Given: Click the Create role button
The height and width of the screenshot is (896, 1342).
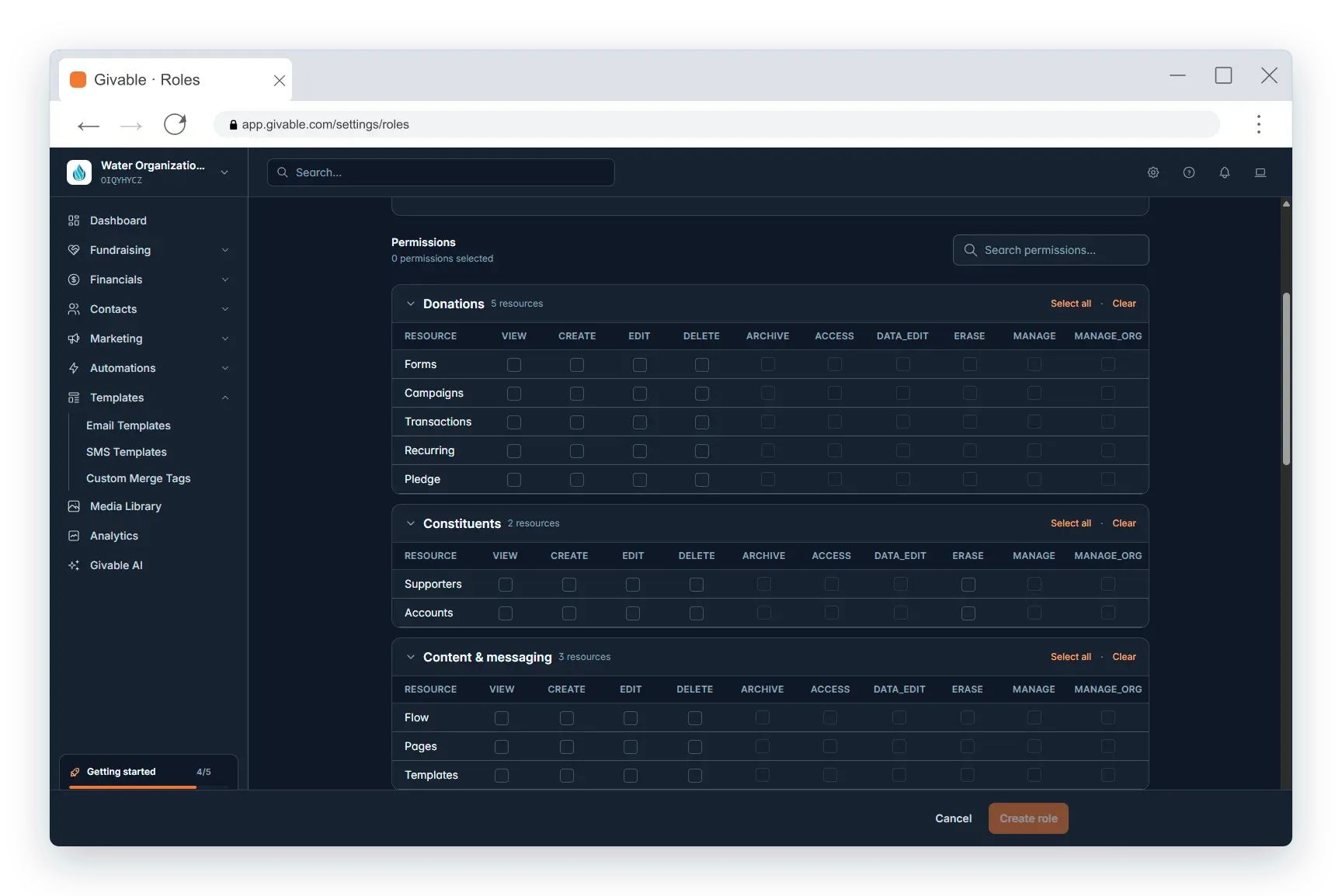Looking at the screenshot, I should (1028, 818).
